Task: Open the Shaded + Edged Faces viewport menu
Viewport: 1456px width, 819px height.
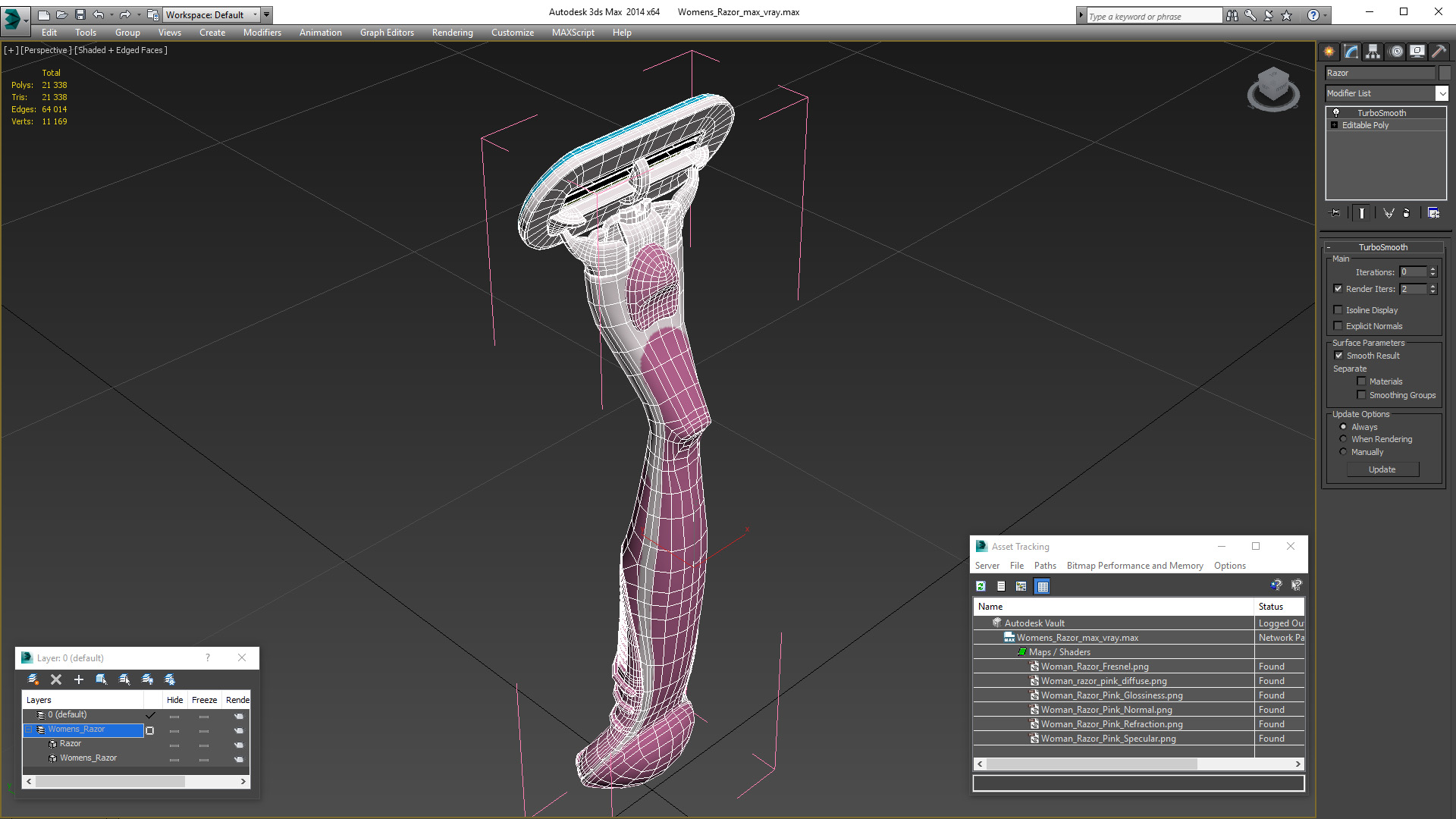Action: pyautogui.click(x=121, y=50)
